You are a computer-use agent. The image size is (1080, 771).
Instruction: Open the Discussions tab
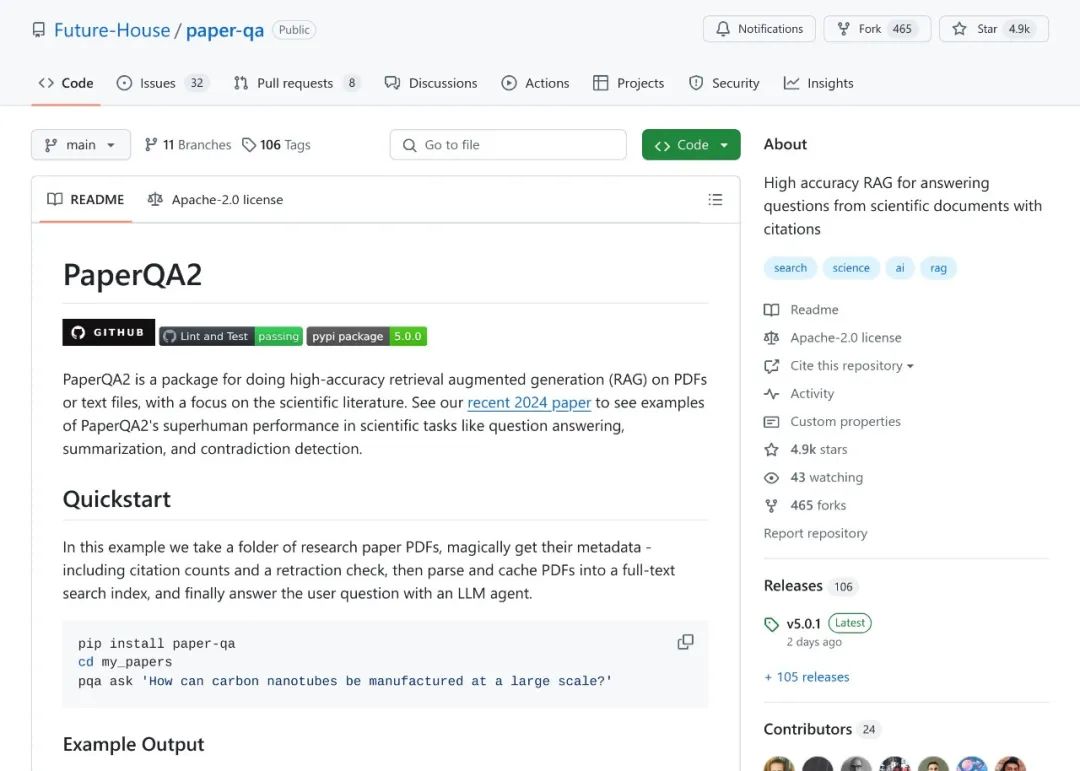click(431, 83)
